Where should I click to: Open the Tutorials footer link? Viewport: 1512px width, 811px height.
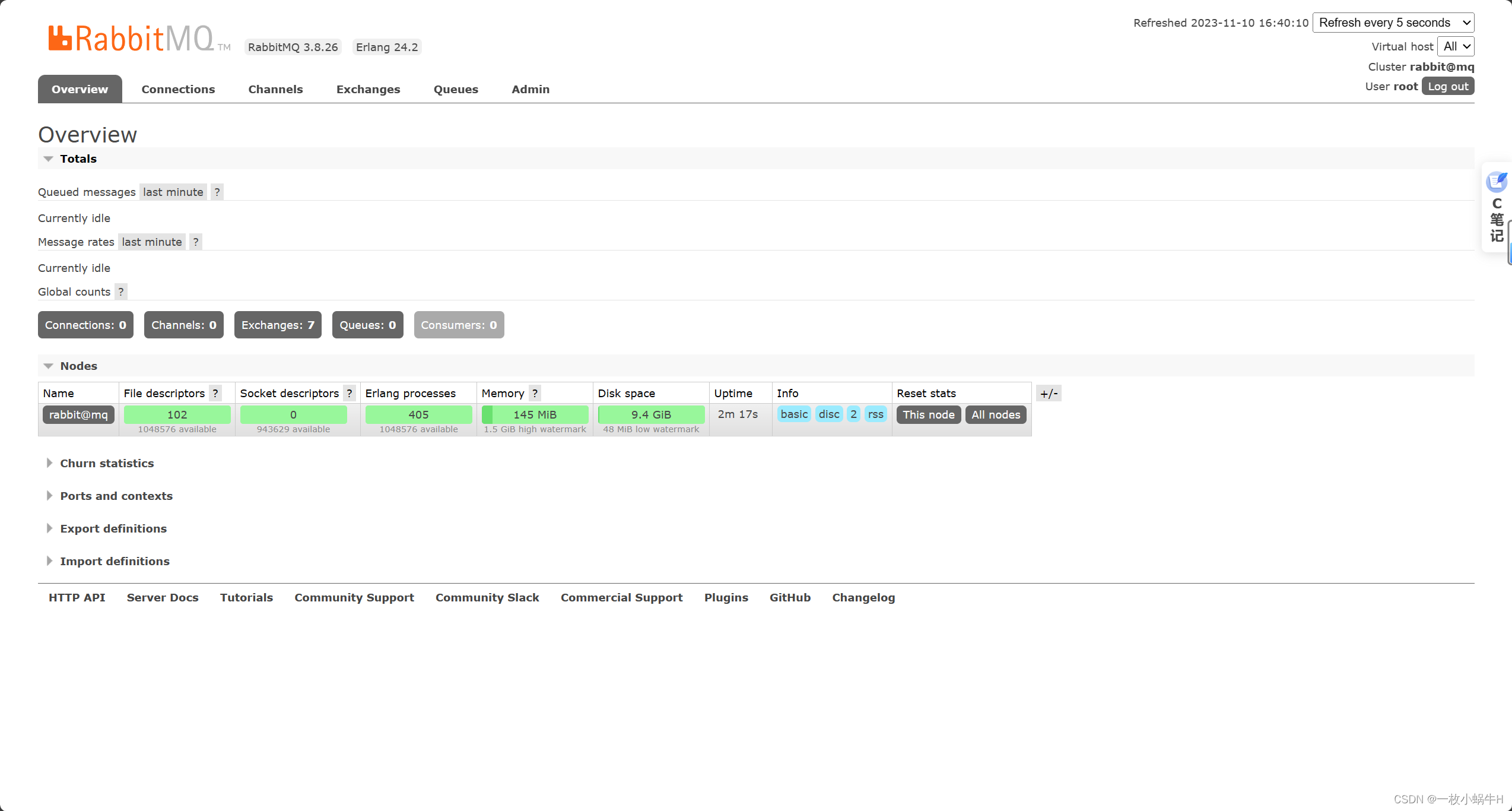point(246,597)
